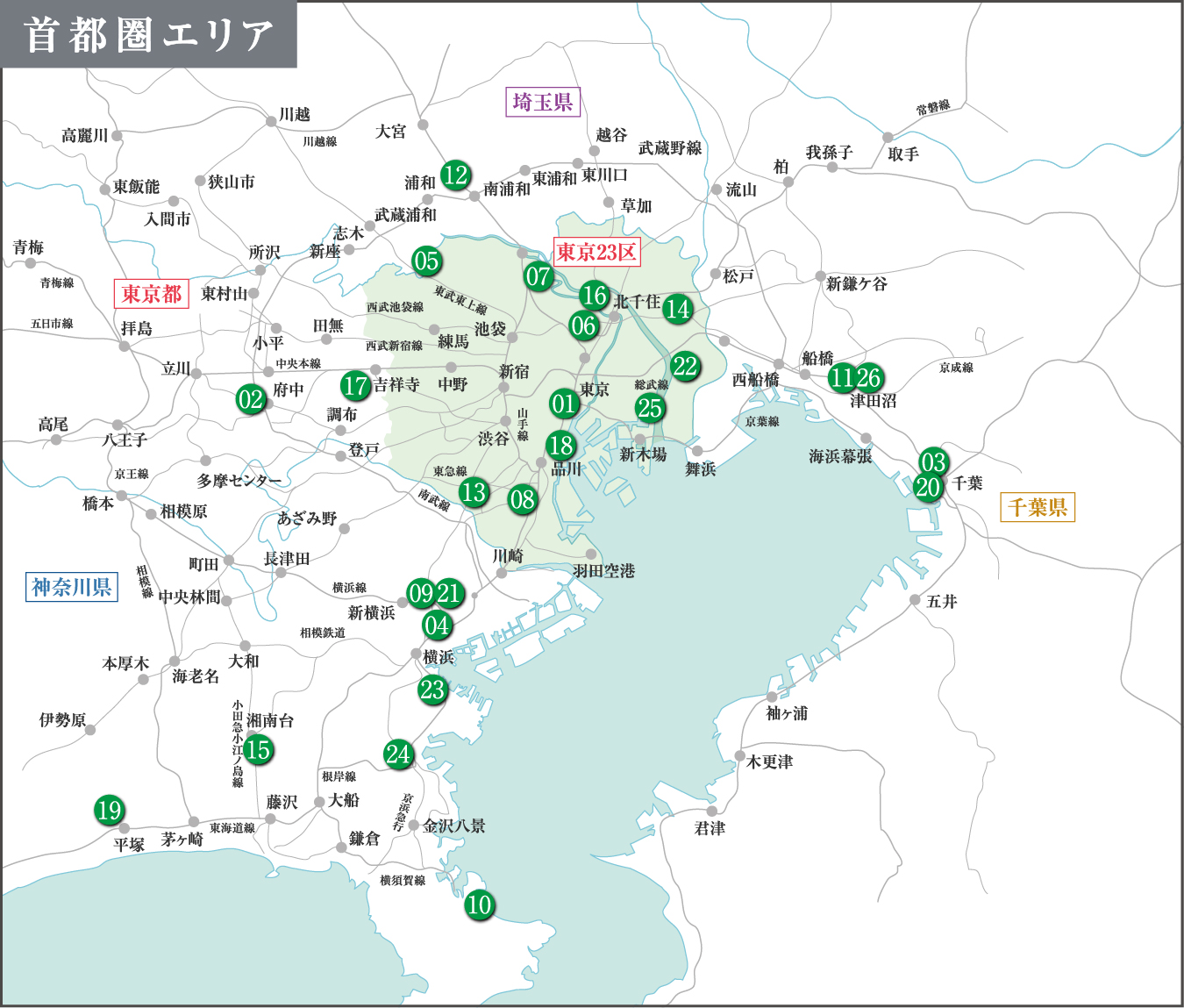Click the 本厚木 station label

[x=125, y=663]
